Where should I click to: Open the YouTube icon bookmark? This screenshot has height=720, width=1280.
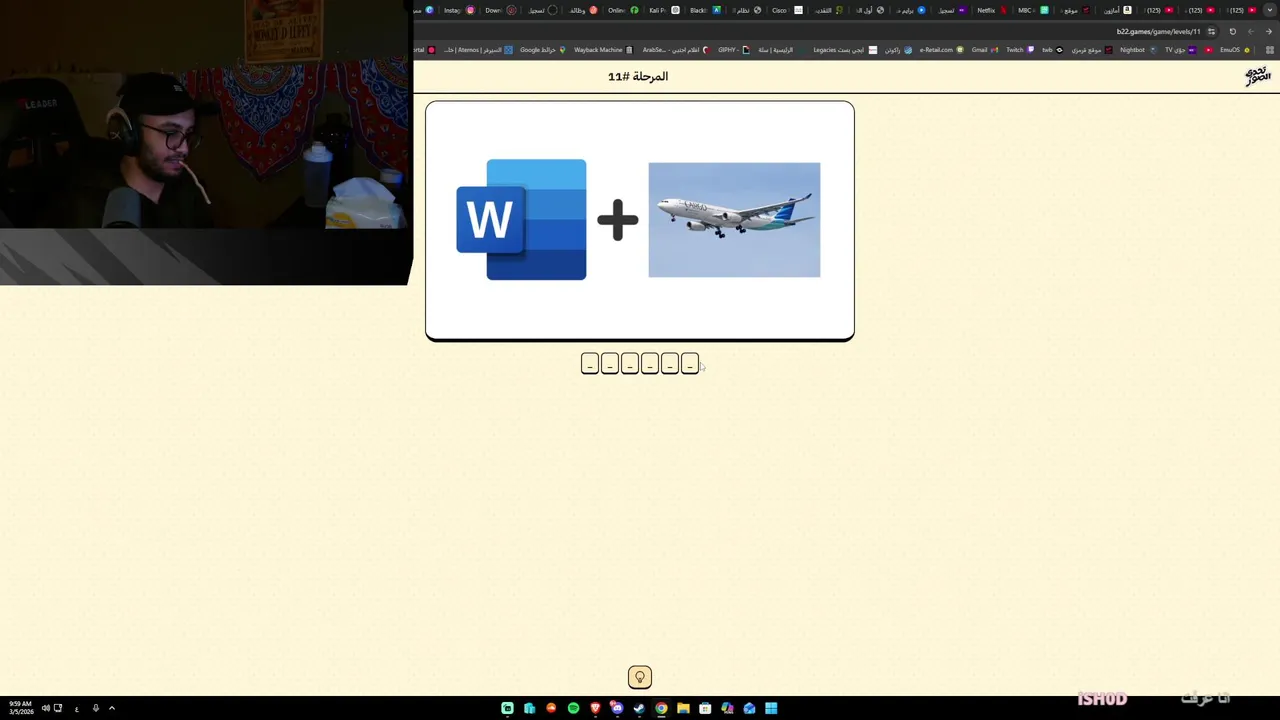(x=1208, y=50)
